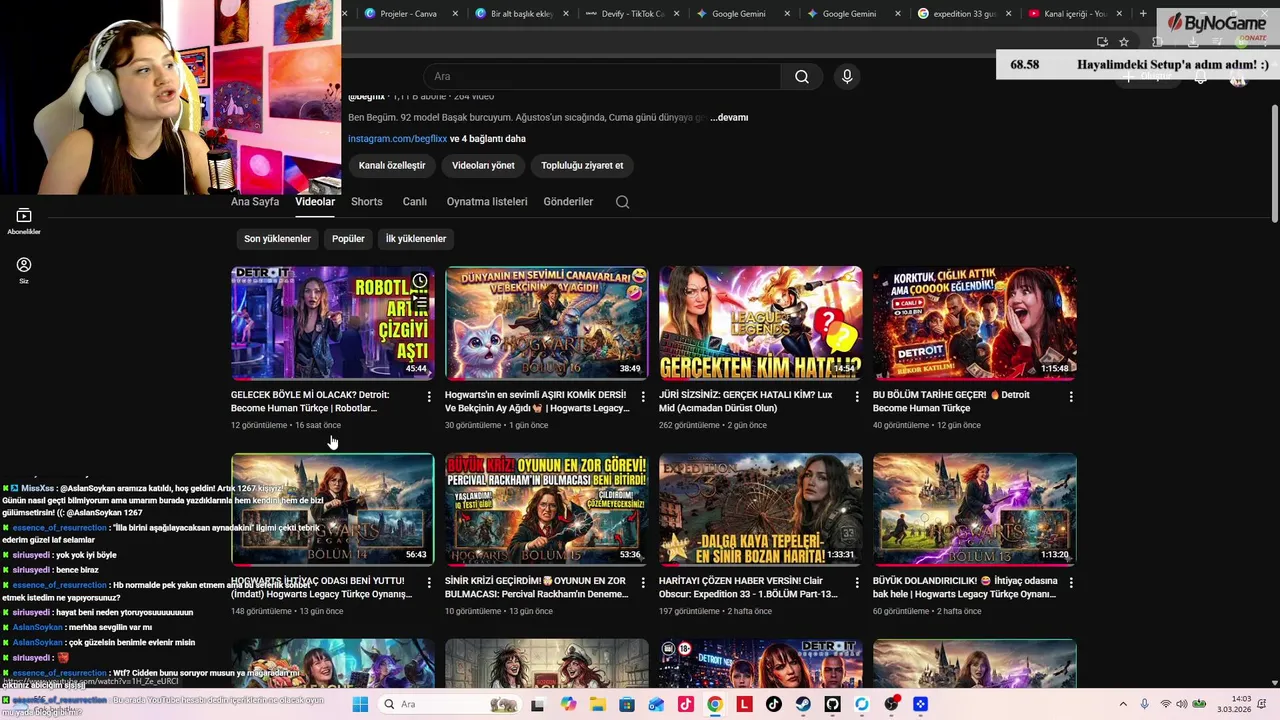The image size is (1280, 720).
Task: Switch to the Shorts channel tab
Action: click(x=367, y=202)
